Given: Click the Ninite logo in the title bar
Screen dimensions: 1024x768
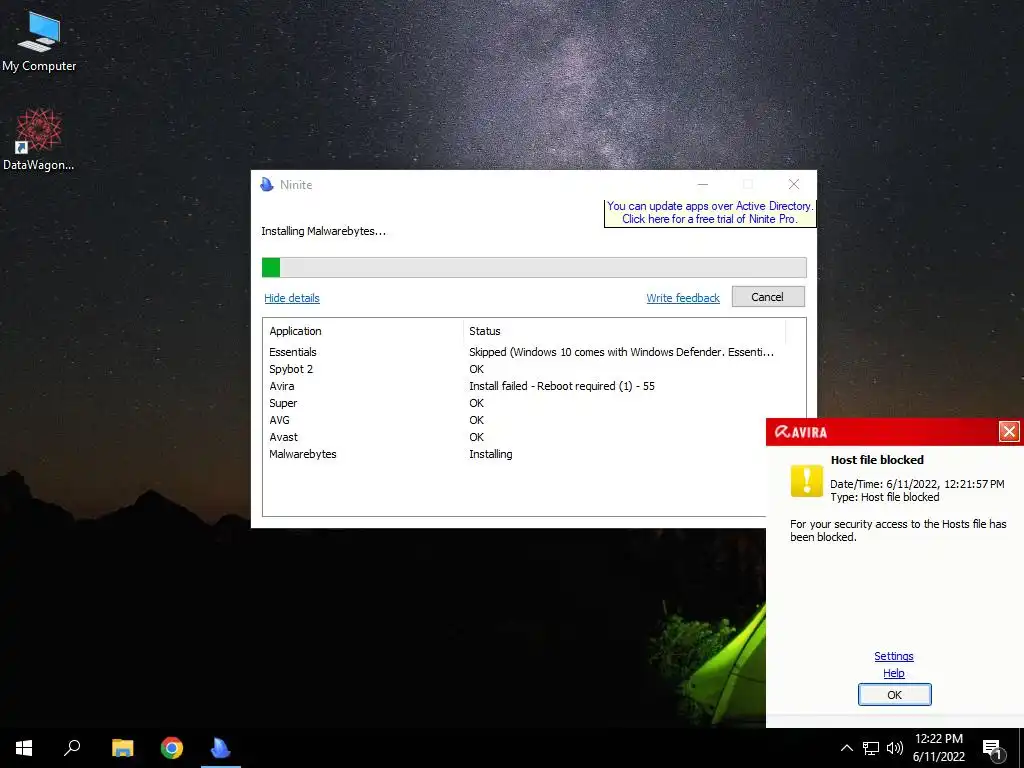Looking at the screenshot, I should coord(266,185).
